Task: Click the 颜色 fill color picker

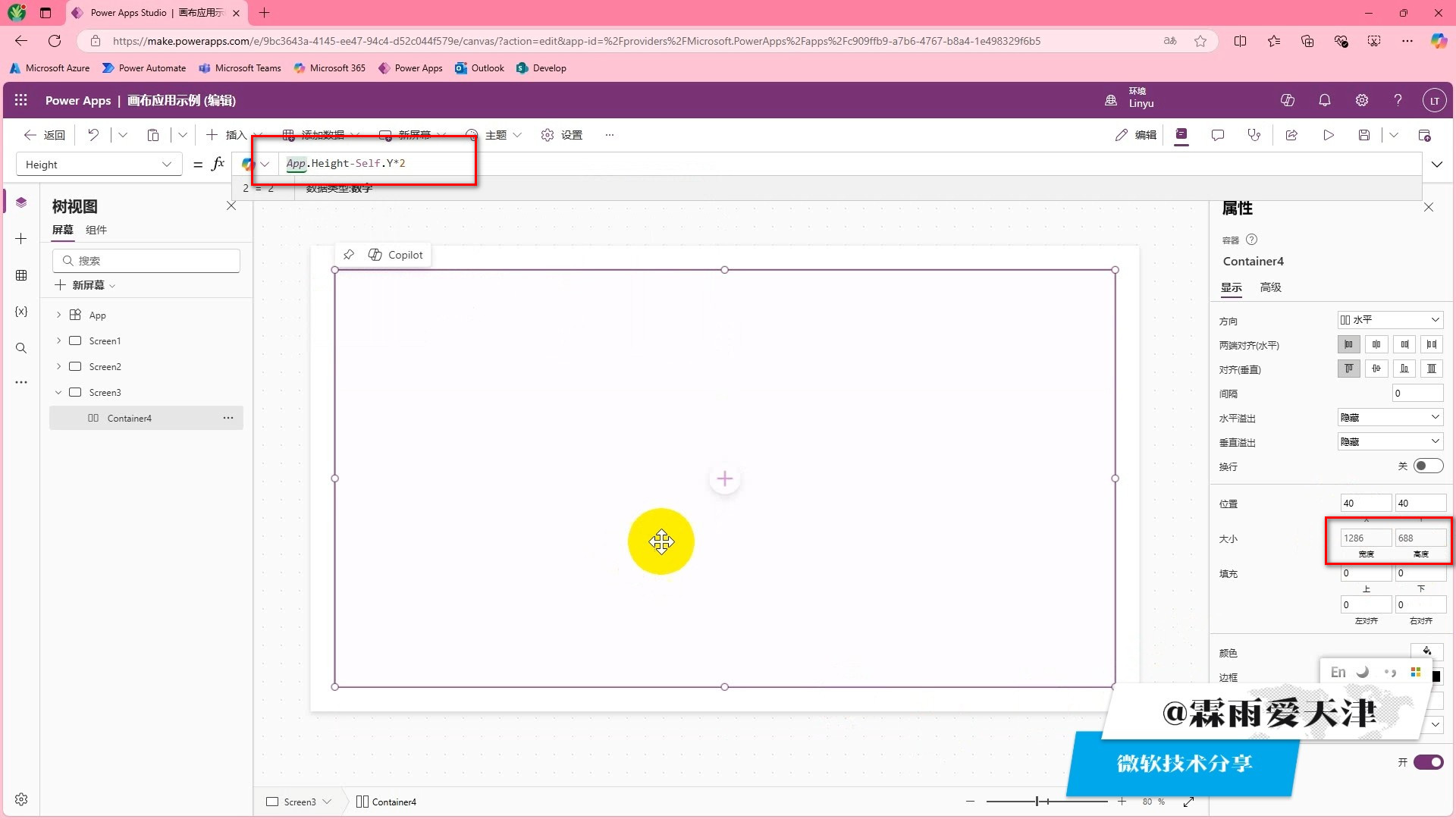Action: (x=1426, y=651)
